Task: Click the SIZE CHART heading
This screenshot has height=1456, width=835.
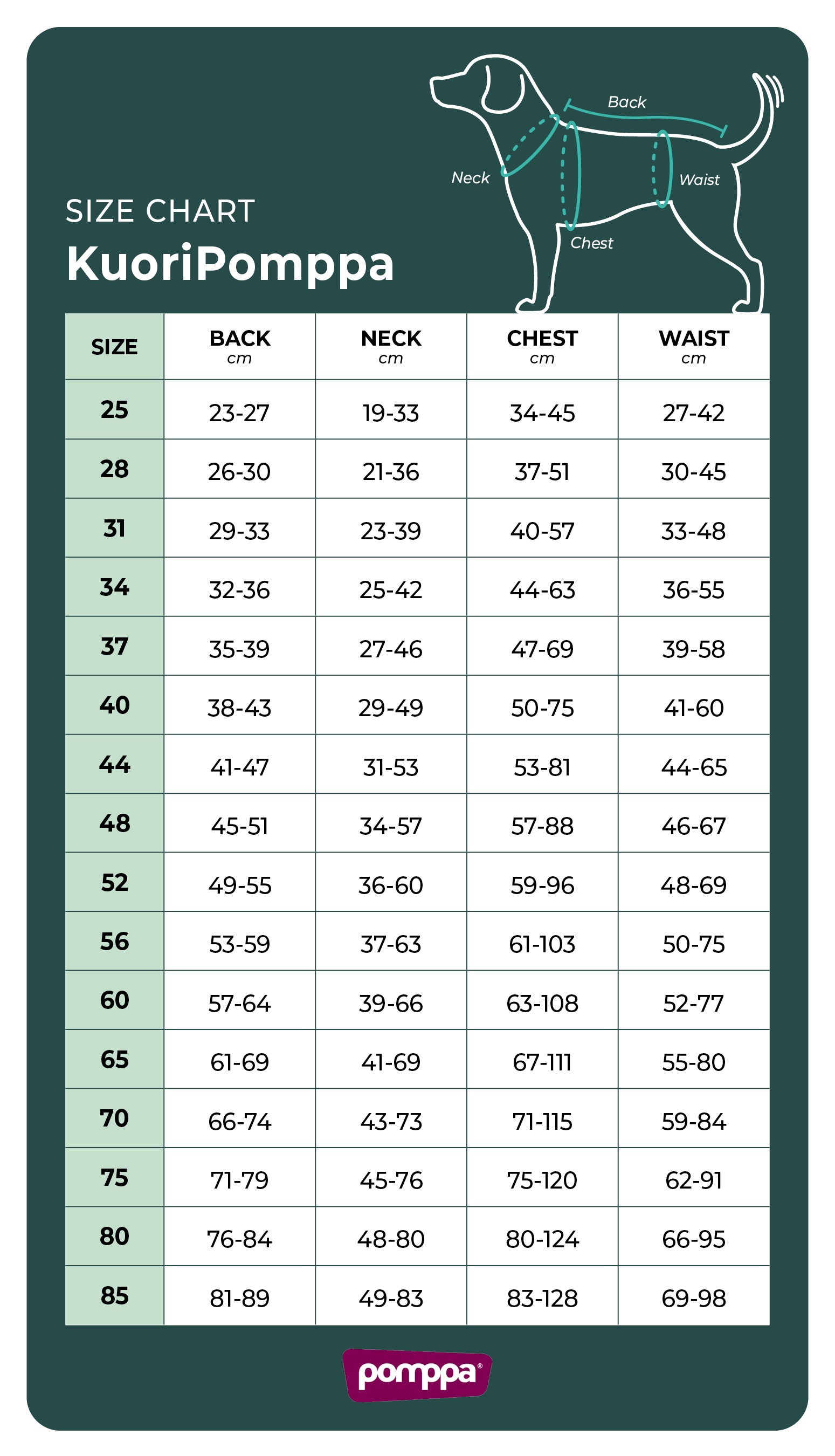Action: click(160, 211)
